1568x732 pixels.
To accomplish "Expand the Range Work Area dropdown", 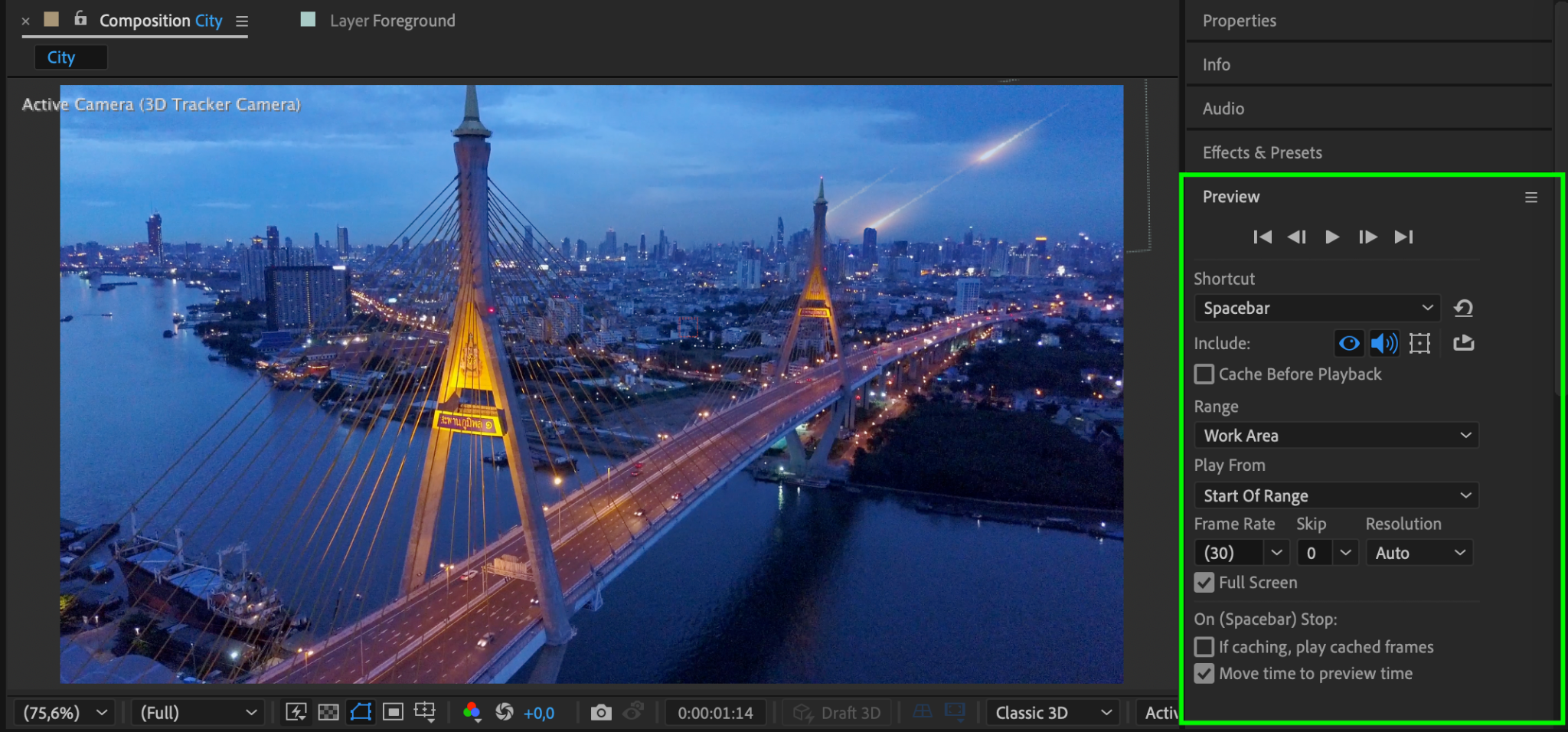I will (1336, 436).
